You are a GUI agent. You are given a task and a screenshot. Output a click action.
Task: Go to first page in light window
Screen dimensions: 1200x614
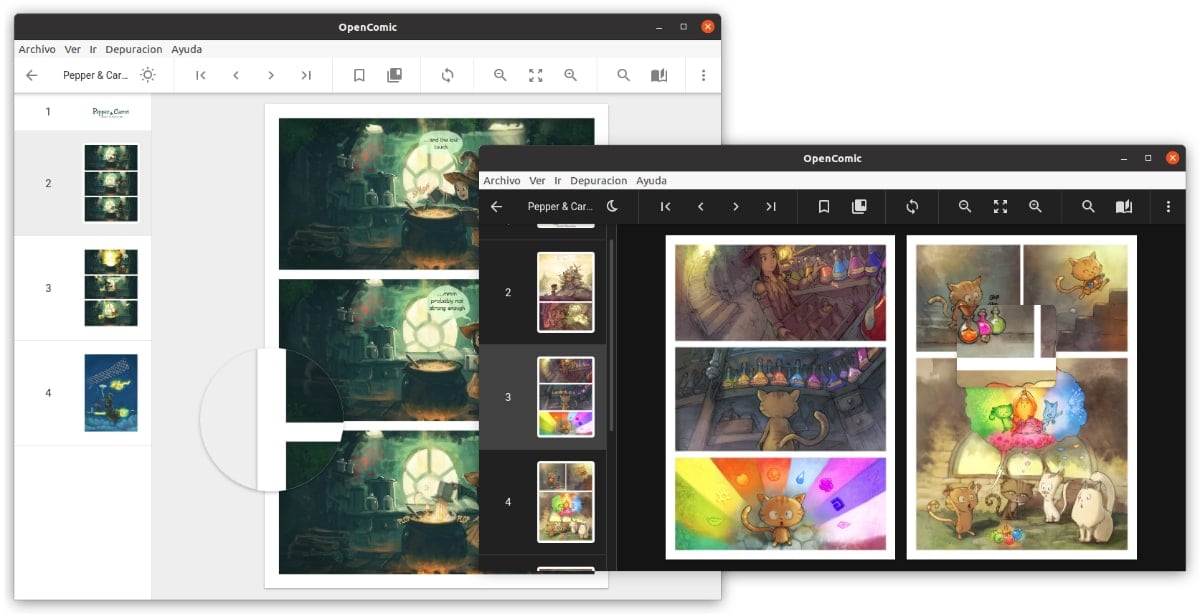[x=201, y=75]
